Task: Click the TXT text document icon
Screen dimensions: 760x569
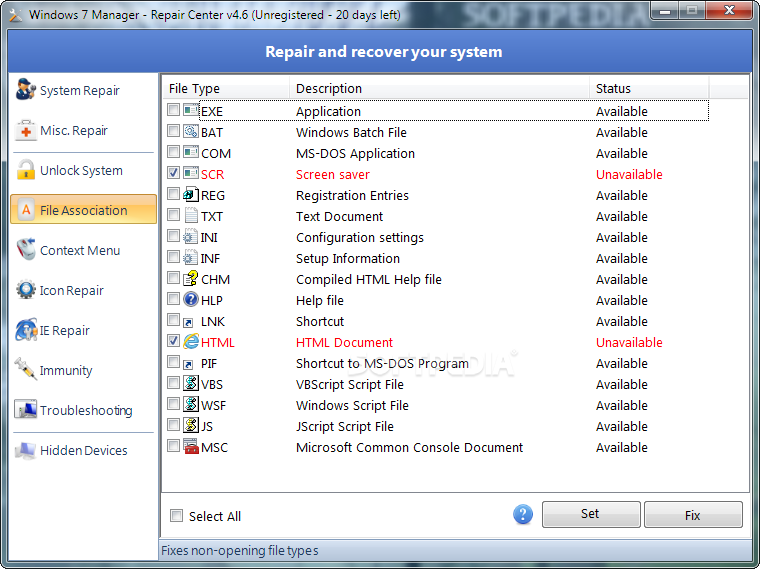Action: 191,216
